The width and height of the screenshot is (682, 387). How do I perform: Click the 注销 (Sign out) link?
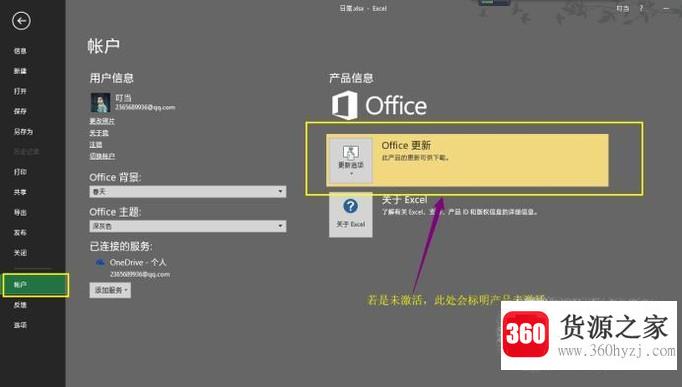(96, 144)
